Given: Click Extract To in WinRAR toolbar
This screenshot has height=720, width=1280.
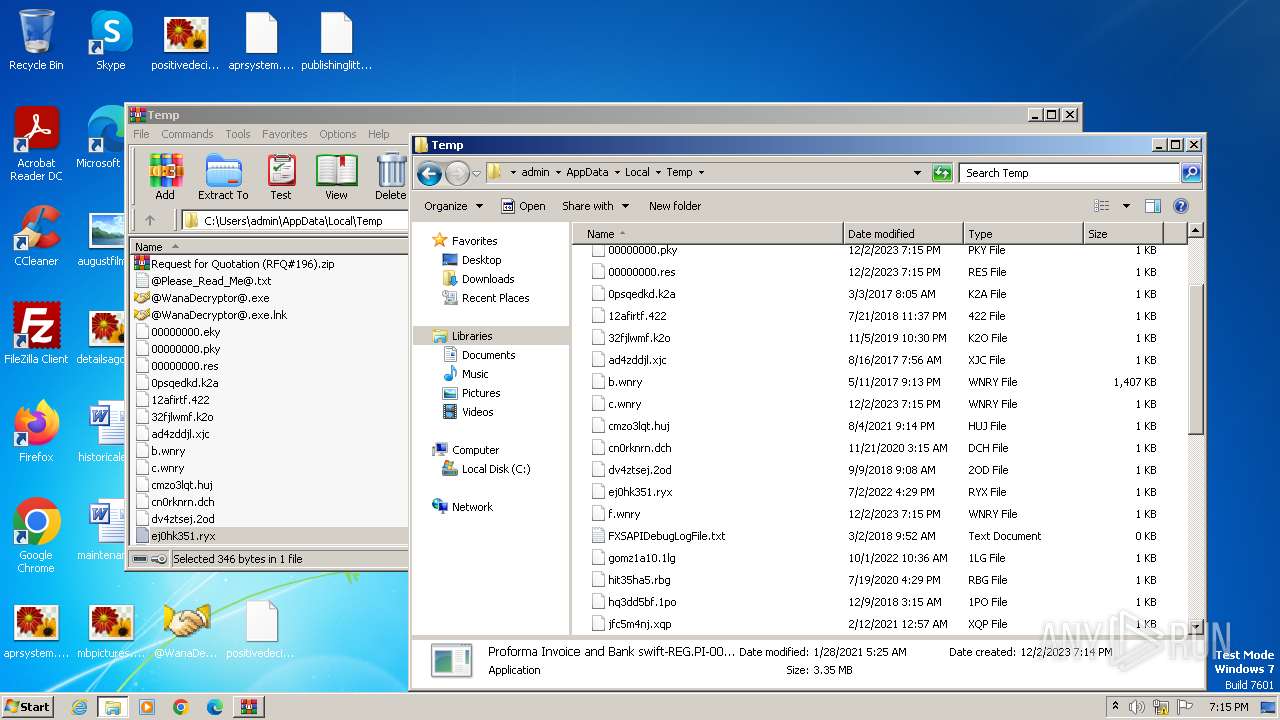Looking at the screenshot, I should 223,177.
